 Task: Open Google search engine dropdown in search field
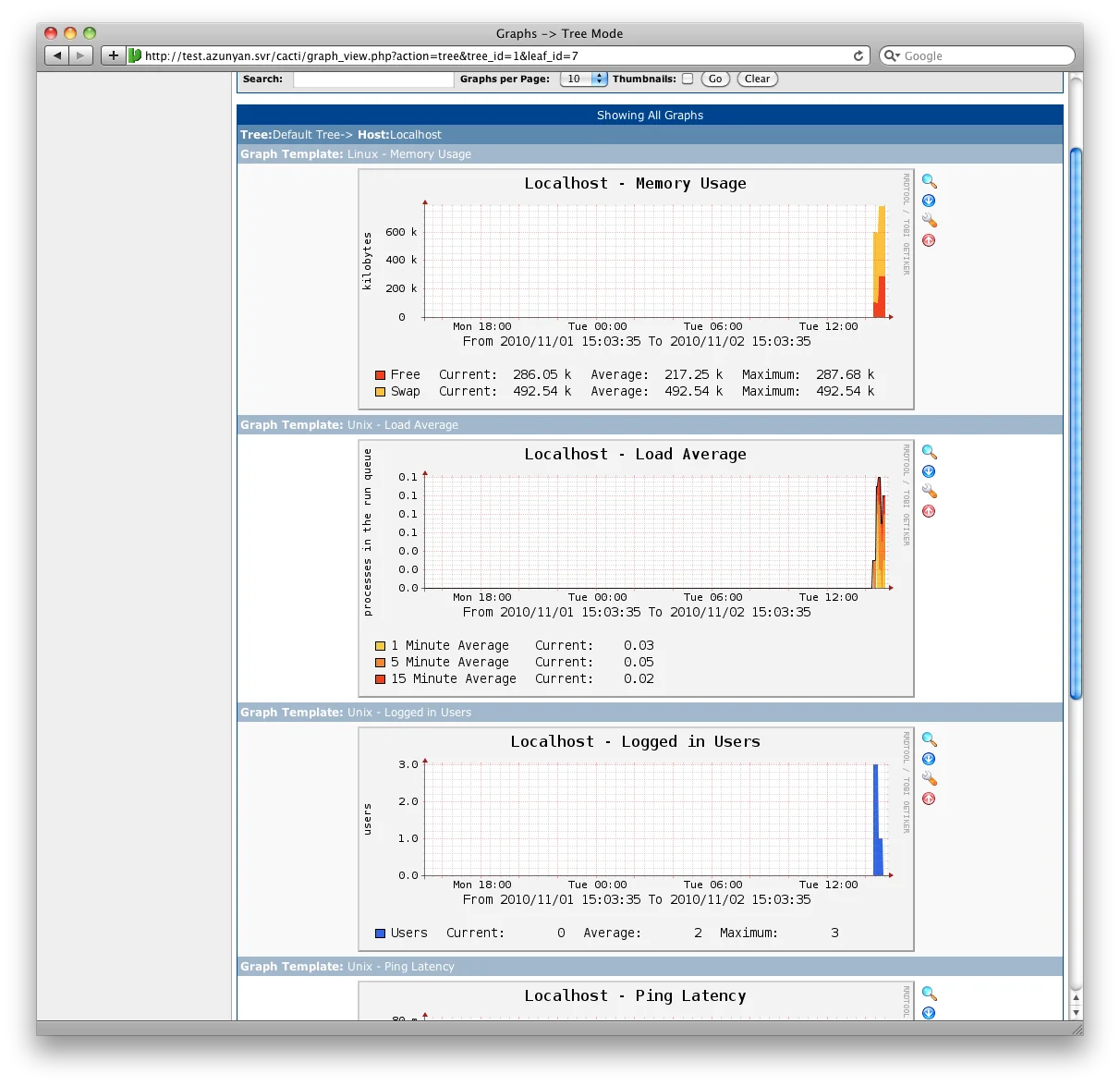point(892,55)
